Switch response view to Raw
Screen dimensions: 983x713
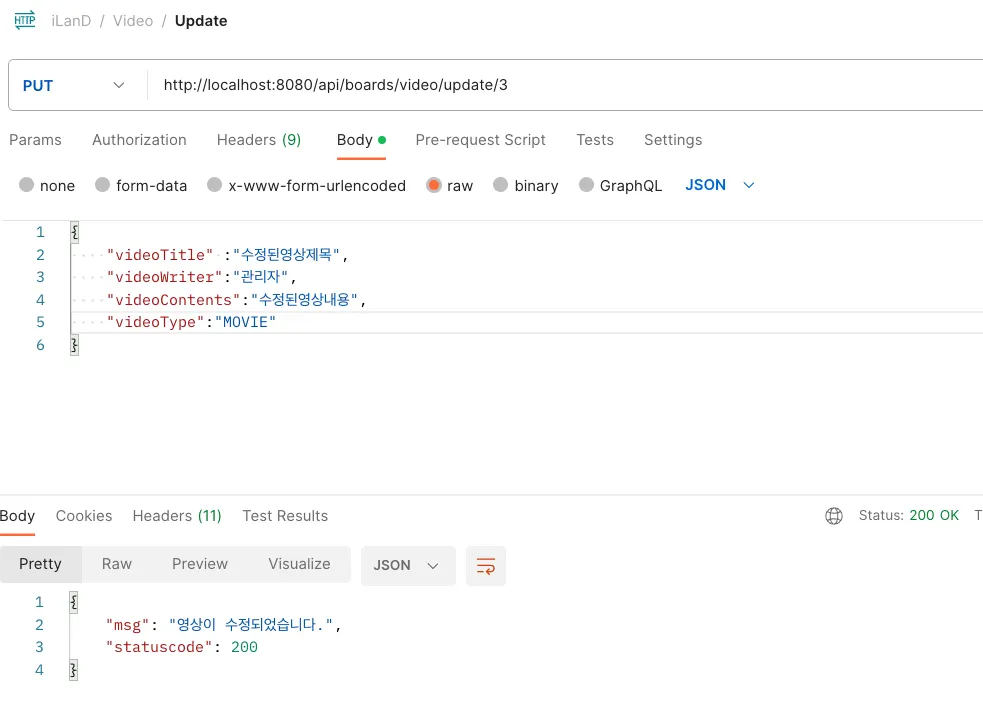tap(117, 564)
